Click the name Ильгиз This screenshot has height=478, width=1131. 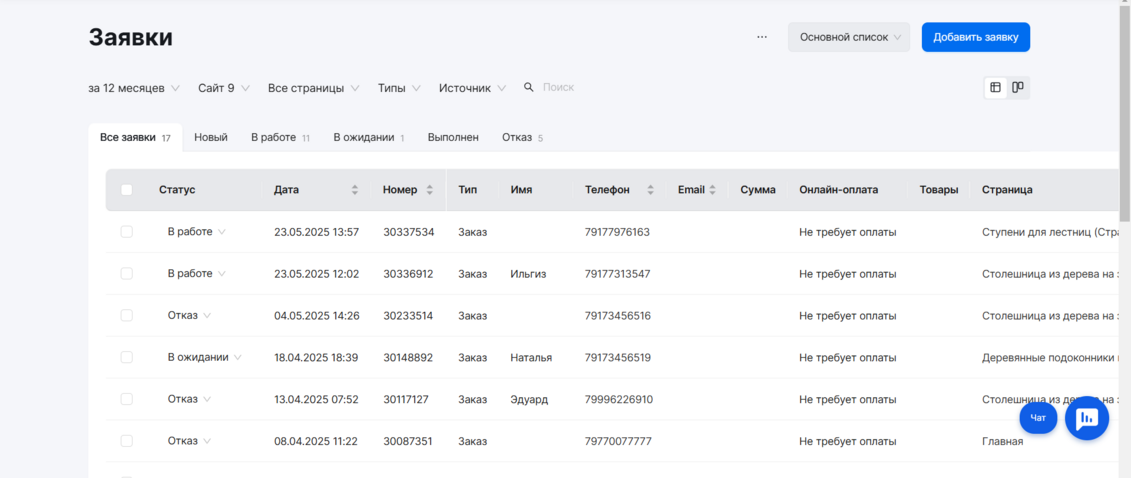coord(529,274)
